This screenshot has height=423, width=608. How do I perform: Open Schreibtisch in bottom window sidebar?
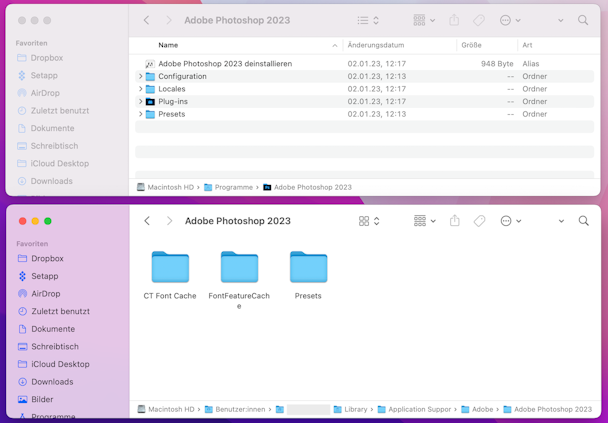pos(48,347)
